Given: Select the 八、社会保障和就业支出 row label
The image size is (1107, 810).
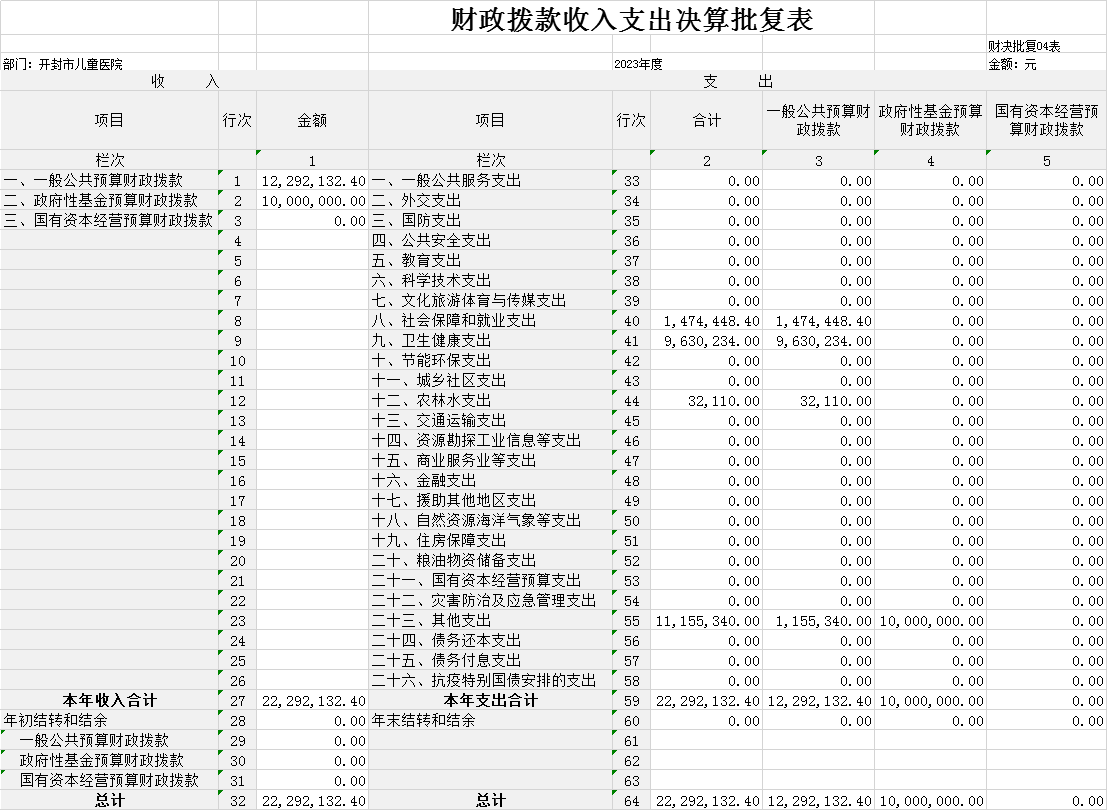Looking at the screenshot, I should pos(454,321).
